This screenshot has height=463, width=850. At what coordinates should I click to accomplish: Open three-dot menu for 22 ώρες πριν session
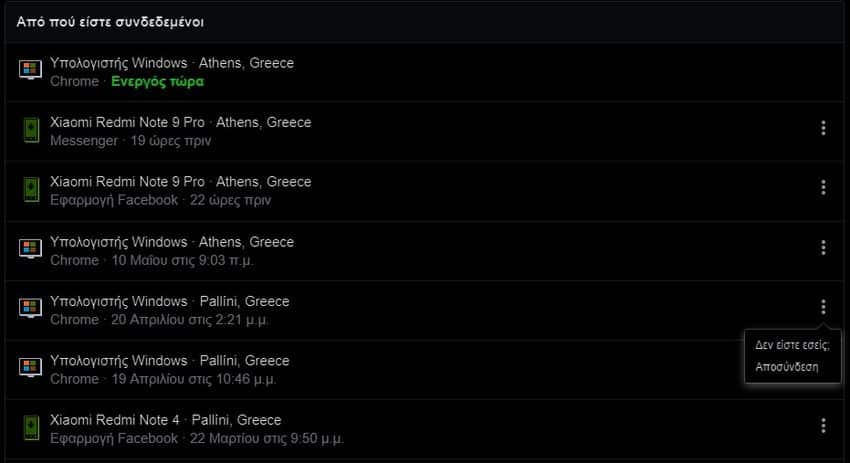[823, 187]
